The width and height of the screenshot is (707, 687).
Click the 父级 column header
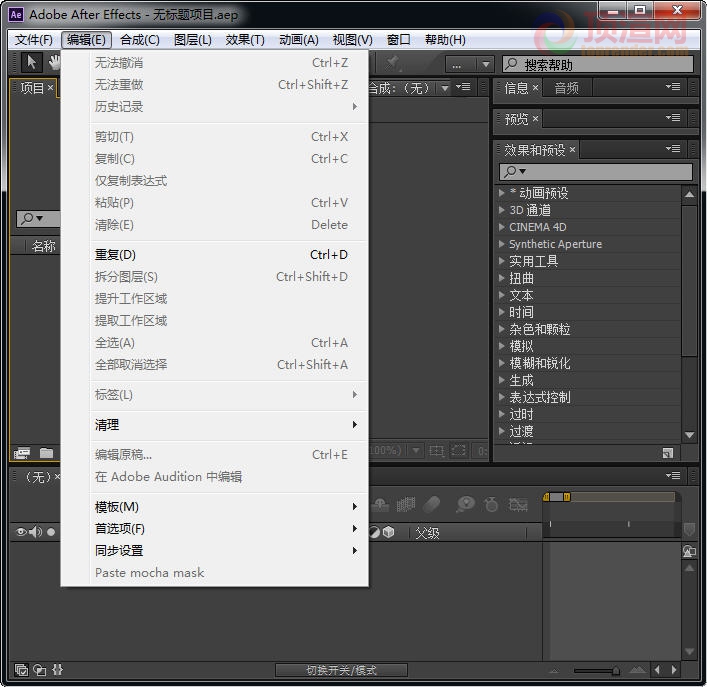pos(427,533)
